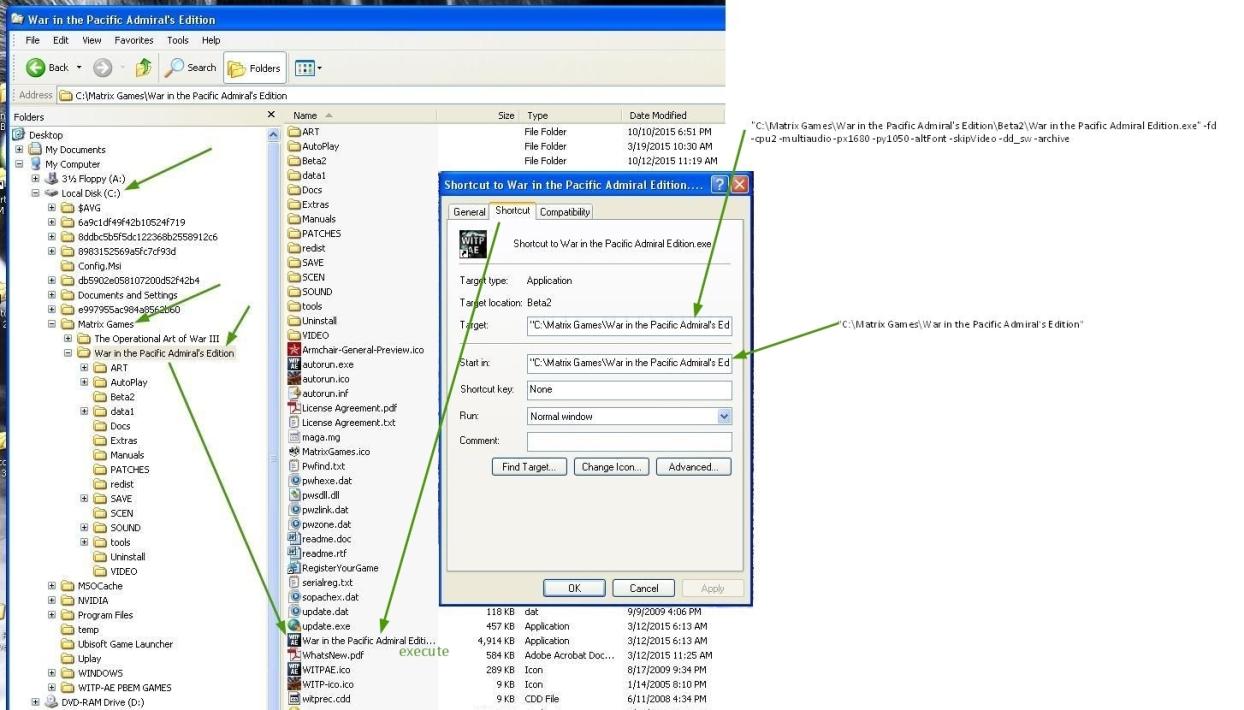Open the Edit menu
1244x710 pixels.
tap(61, 40)
